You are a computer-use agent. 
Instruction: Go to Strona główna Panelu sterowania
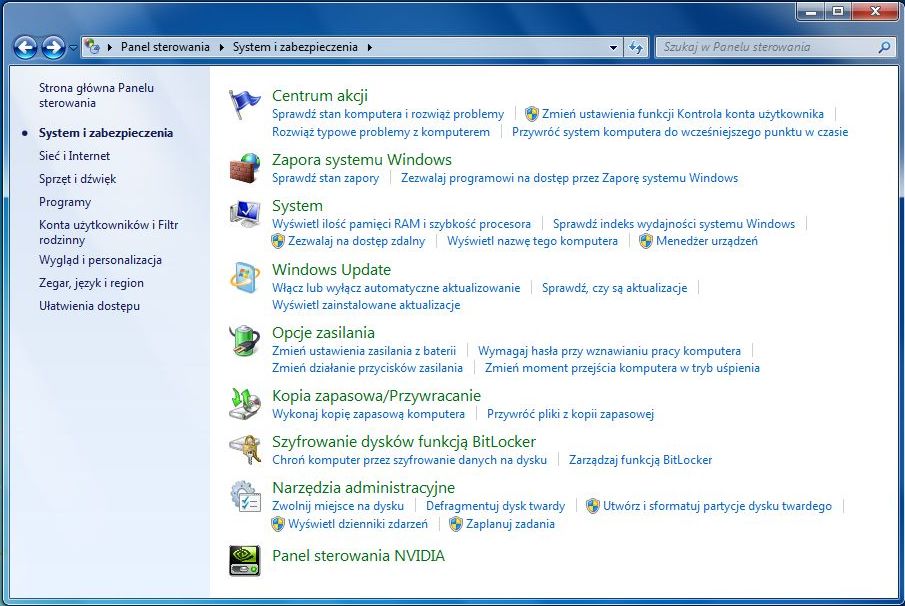pyautogui.click(x=96, y=95)
